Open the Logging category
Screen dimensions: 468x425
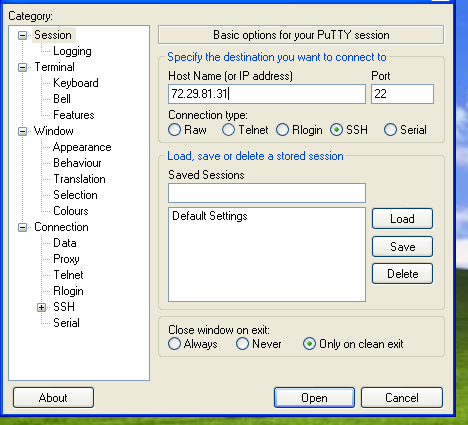pyautogui.click(x=72, y=51)
